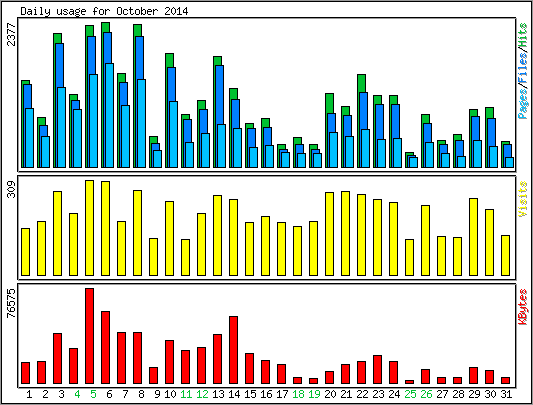Click the day 25 label on axis
Viewport: 533px width, 405px height.
(410, 394)
